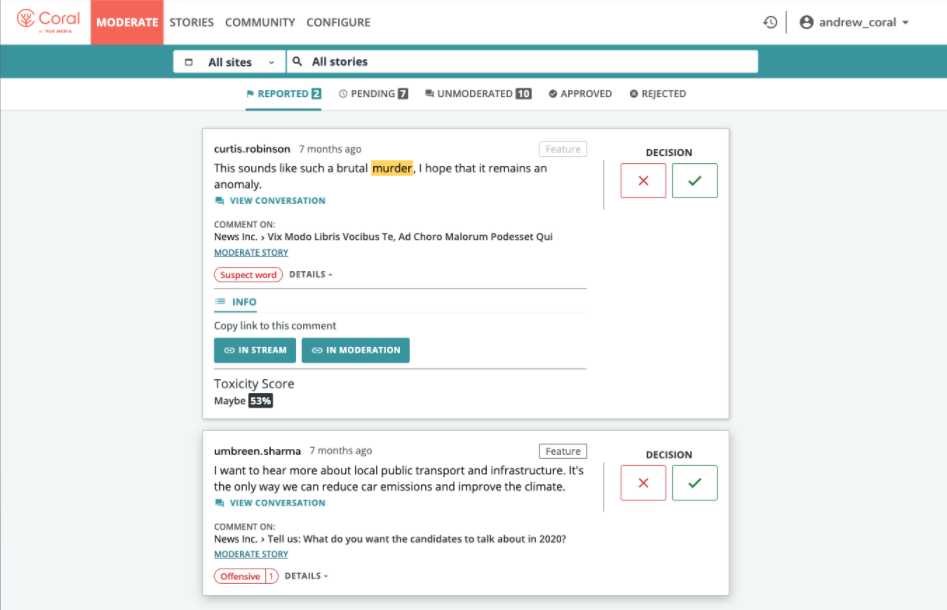Expand Details on the Offensive comment
Screen dimensions: 947x610
(x=306, y=576)
